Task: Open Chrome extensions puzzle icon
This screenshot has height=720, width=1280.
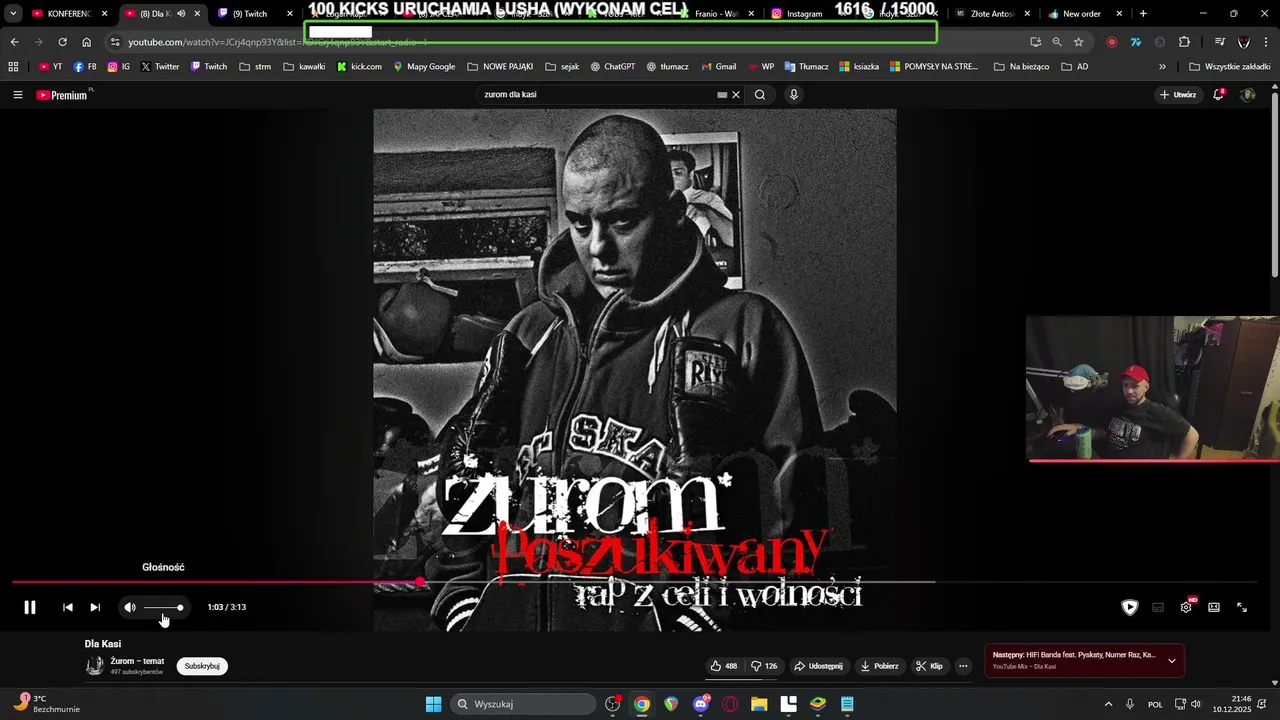Action: coord(1184,42)
